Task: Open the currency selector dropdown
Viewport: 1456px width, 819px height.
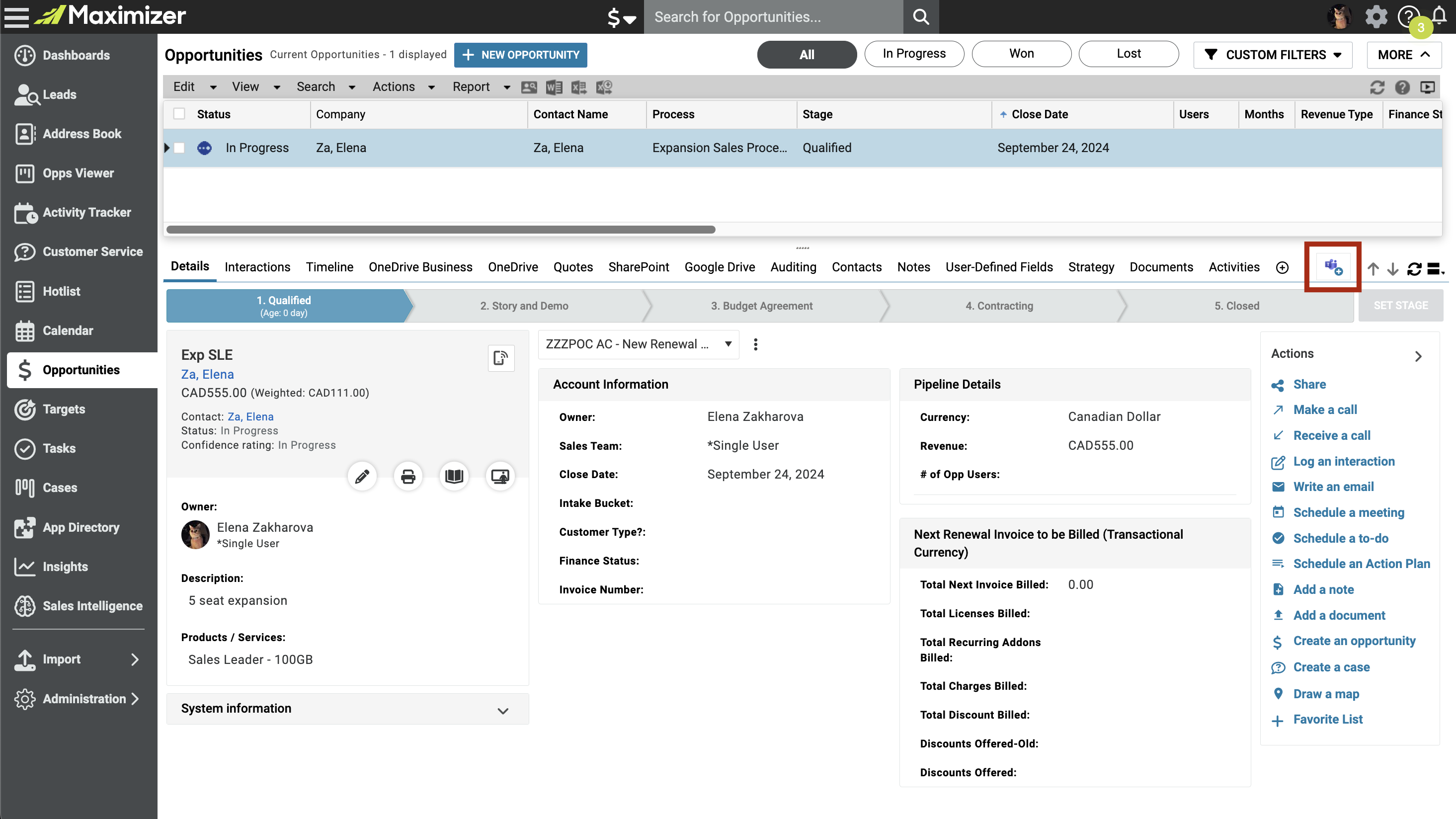Action: [x=621, y=17]
